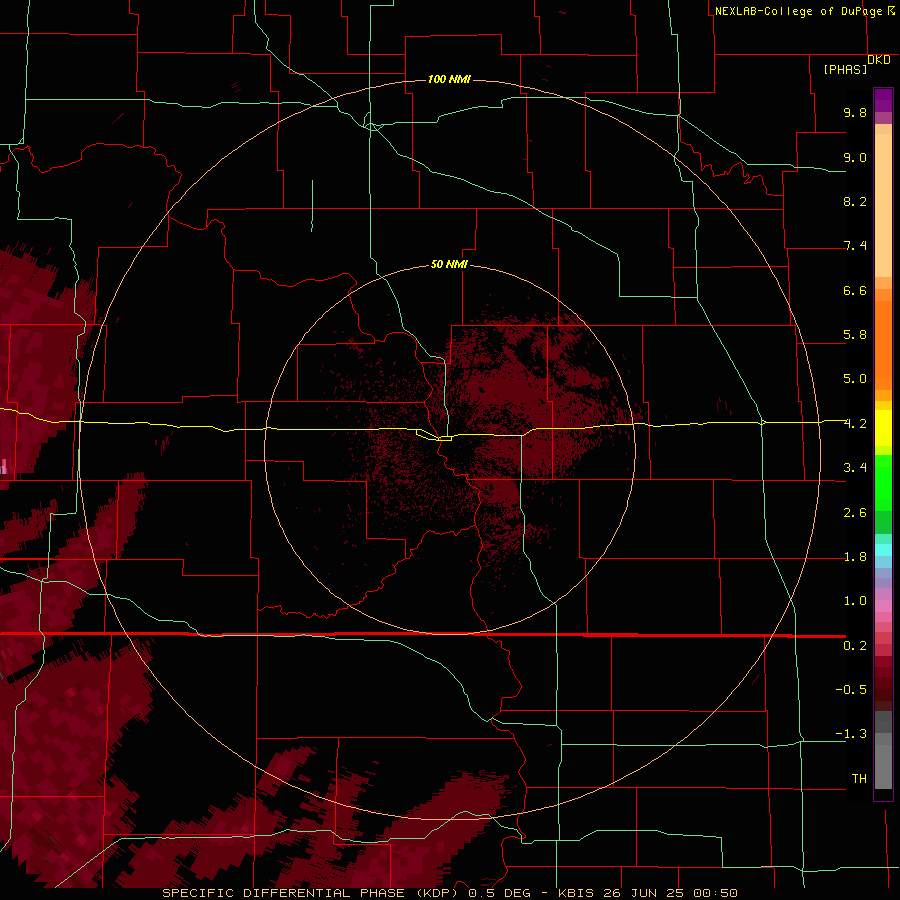Click the large peach segment of the color bar
Viewport: 900px width, 900px height.
point(883,205)
